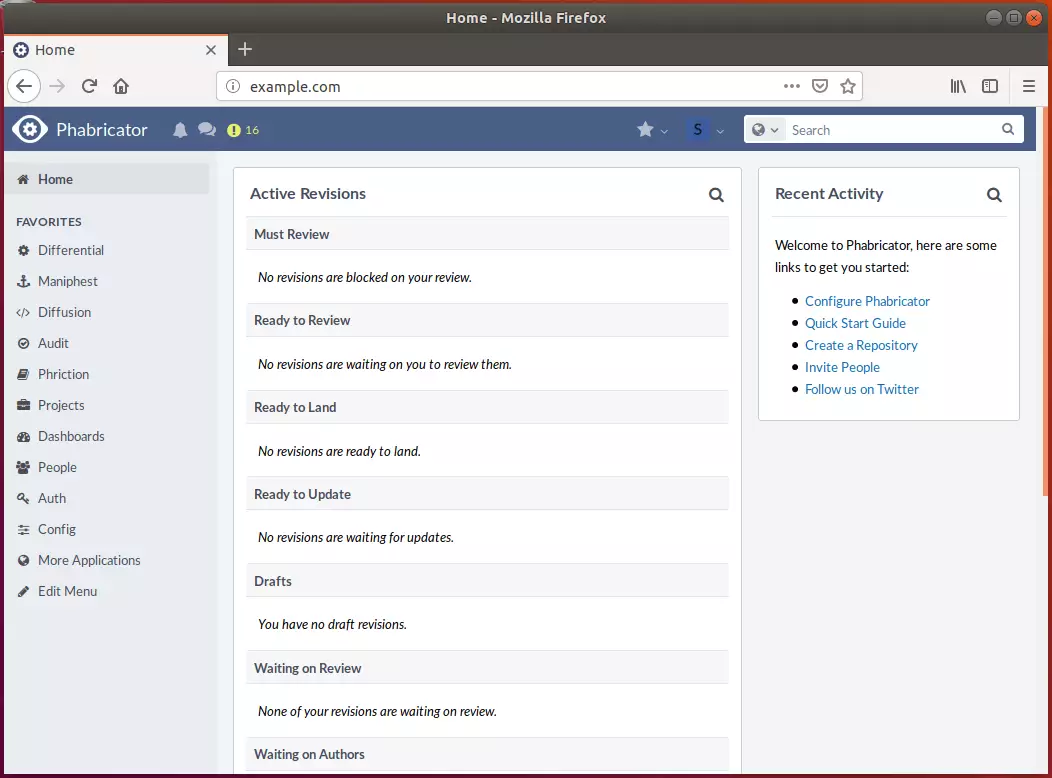
Task: Click the Active Revisions panel title
Action: (308, 194)
